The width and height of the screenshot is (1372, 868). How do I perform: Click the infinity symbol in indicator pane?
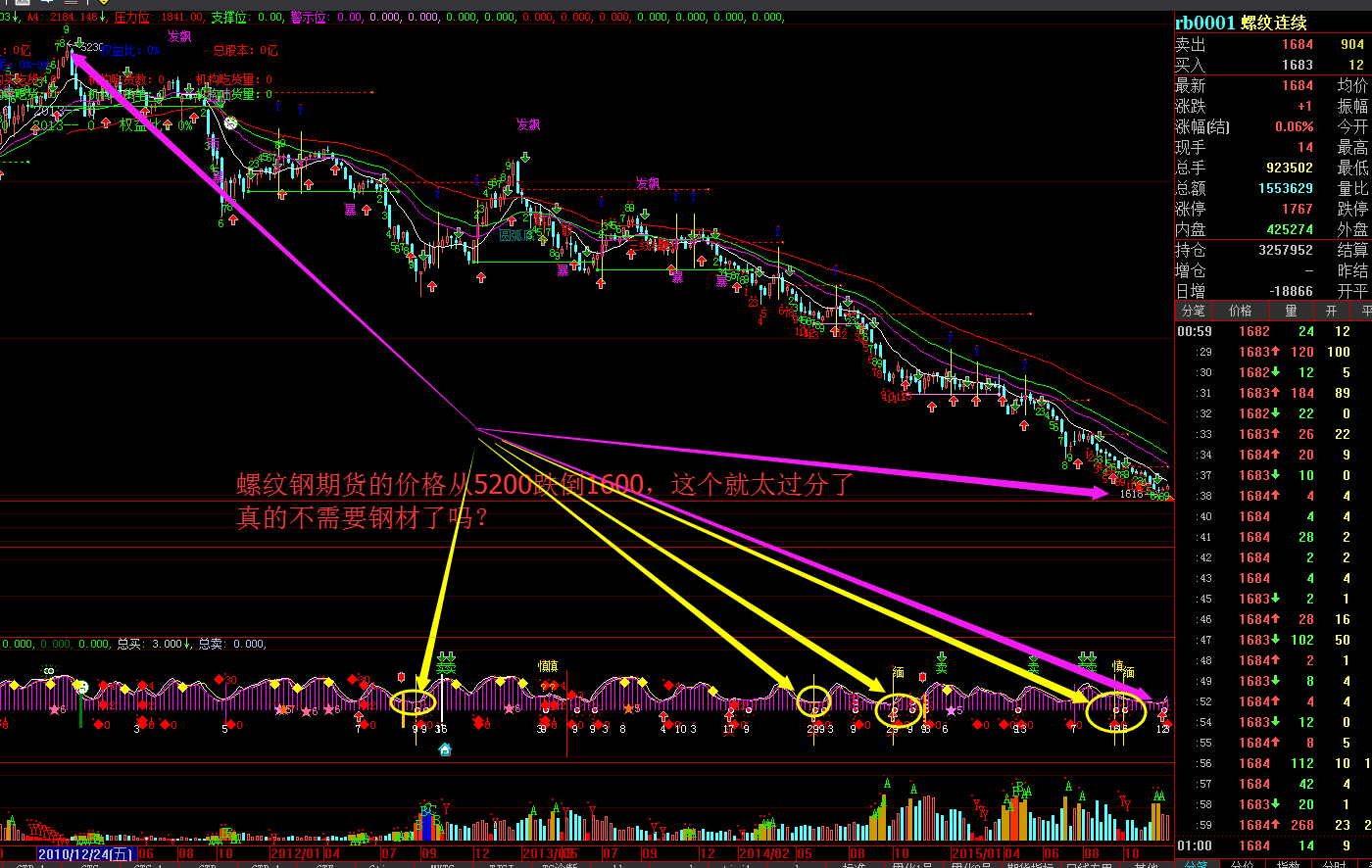pos(47,670)
